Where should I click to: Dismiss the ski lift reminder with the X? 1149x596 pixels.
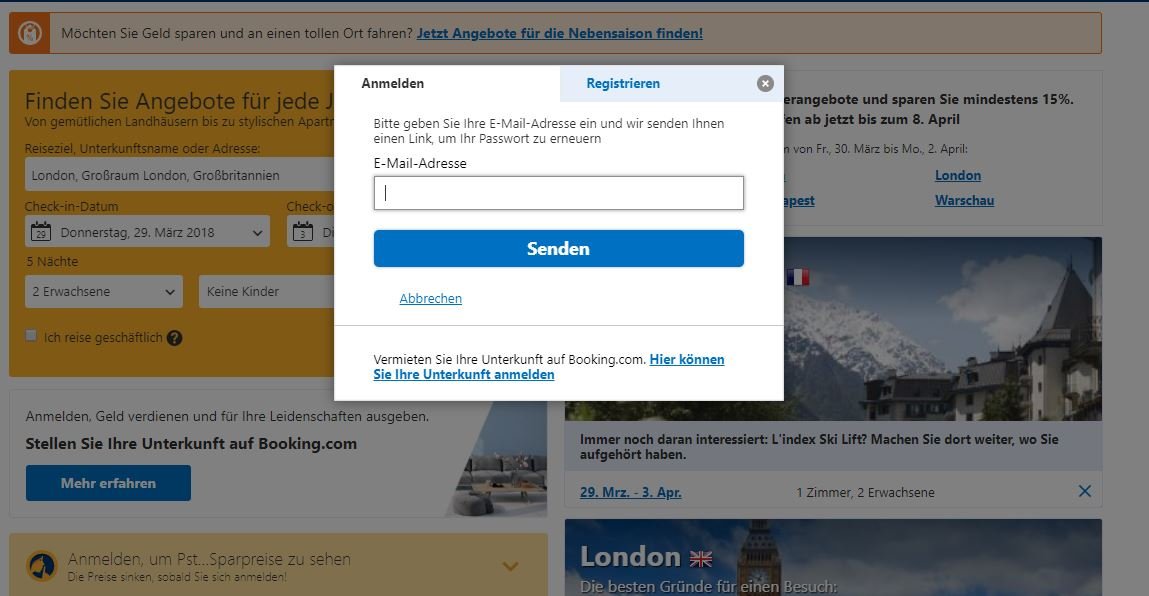coord(1084,491)
